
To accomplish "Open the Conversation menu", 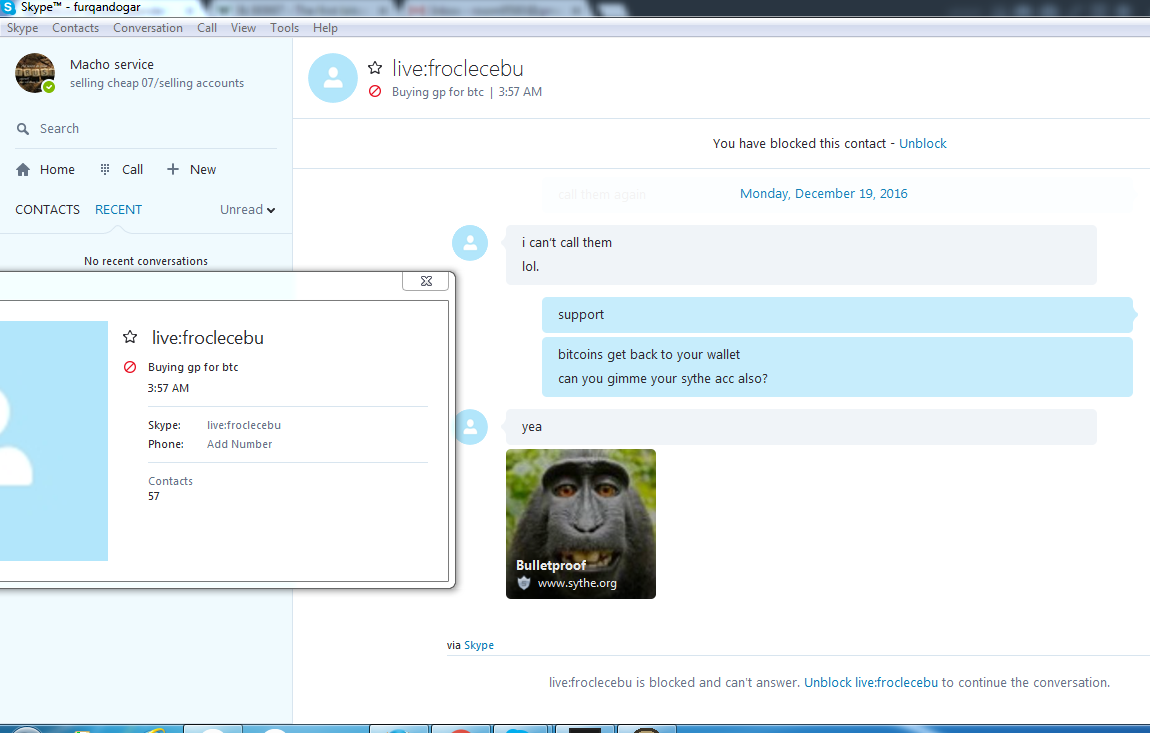I will click(x=147, y=28).
